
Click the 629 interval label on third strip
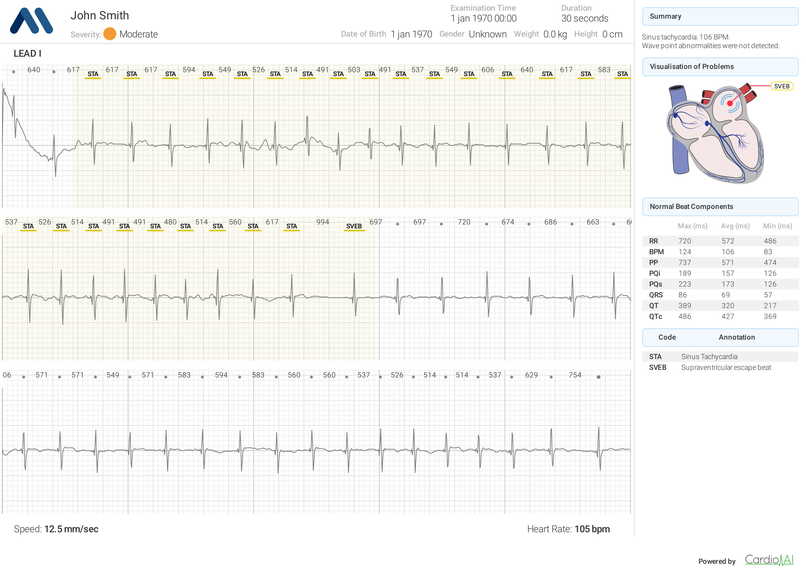[x=531, y=375]
